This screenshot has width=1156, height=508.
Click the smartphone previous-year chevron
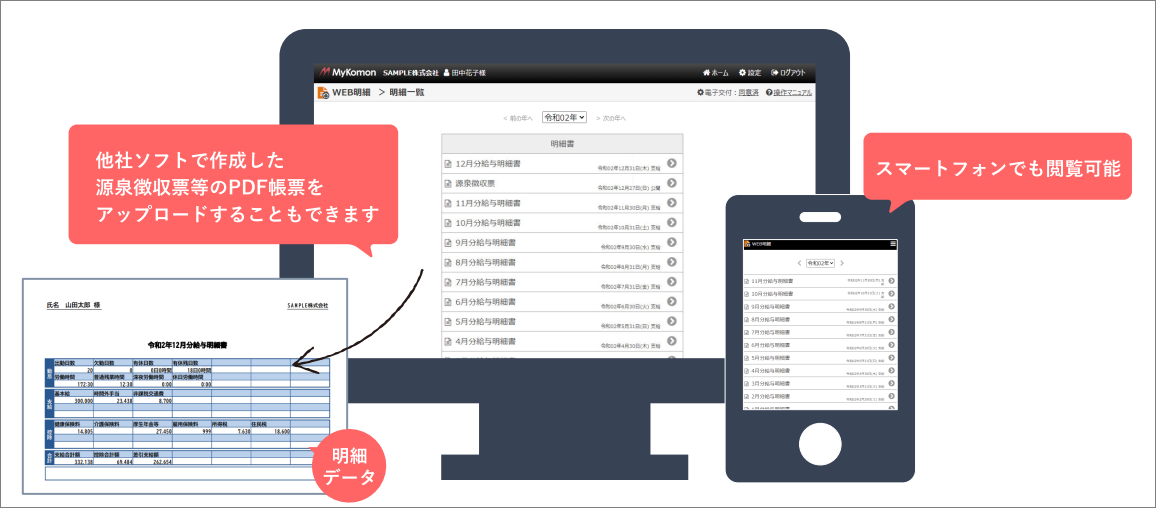tap(799, 262)
